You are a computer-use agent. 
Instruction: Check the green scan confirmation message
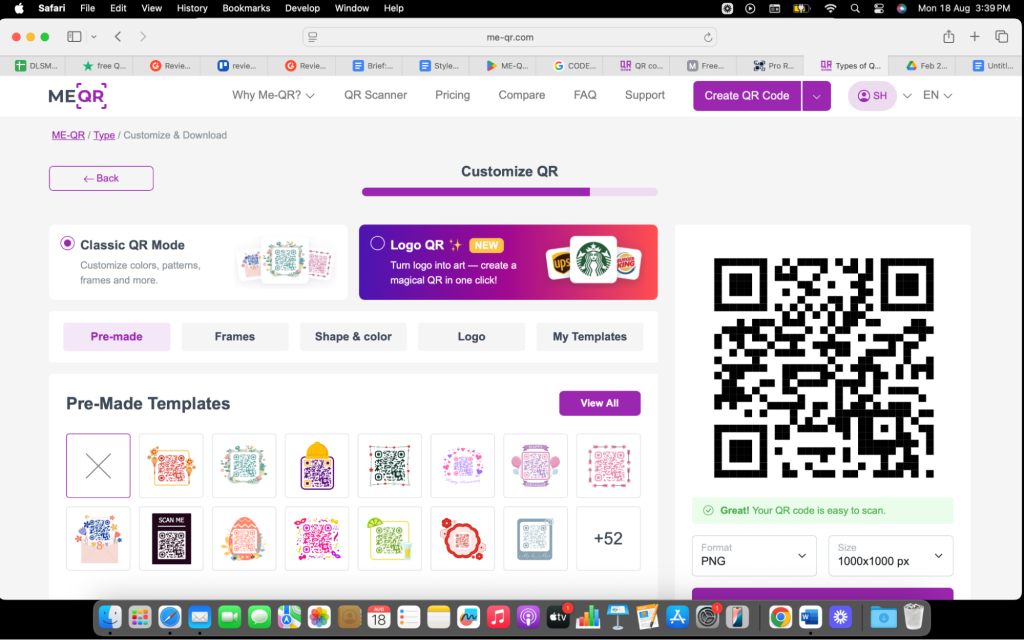click(x=822, y=510)
